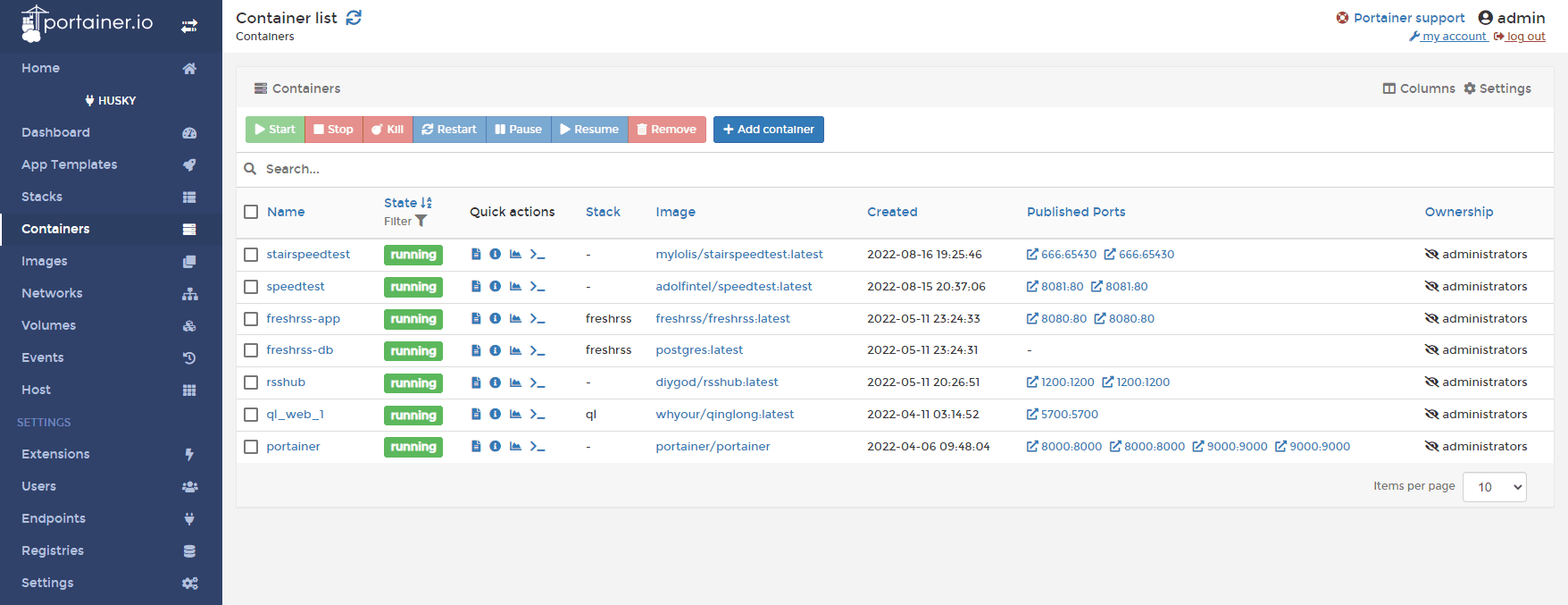
Task: Click the Networks sitemap icon in sidebar
Action: coord(189,294)
